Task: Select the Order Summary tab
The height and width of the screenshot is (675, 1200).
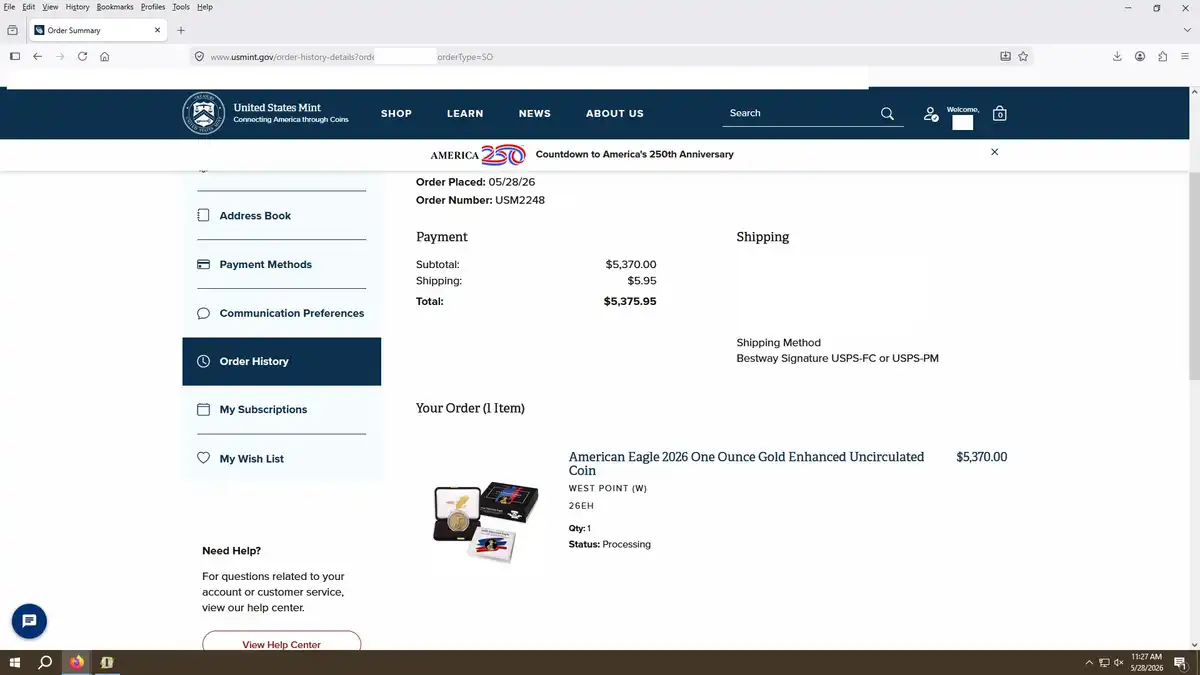Action: pyautogui.click(x=96, y=30)
